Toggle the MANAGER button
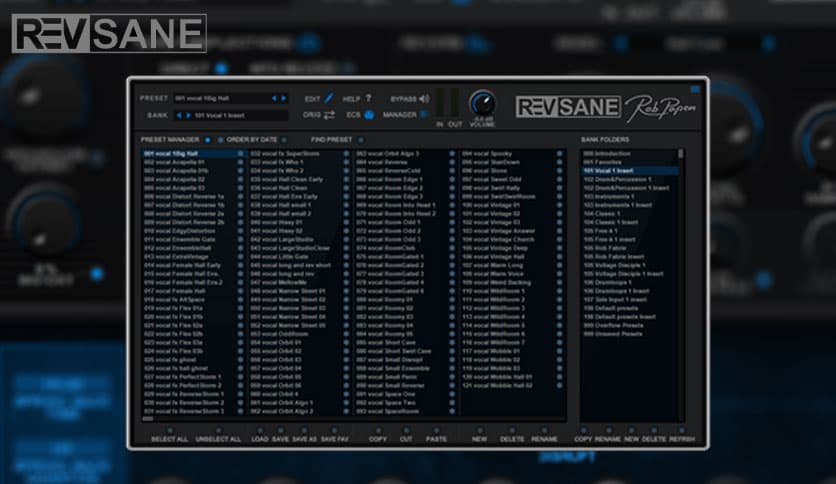This screenshot has height=484, width=836. (x=423, y=114)
